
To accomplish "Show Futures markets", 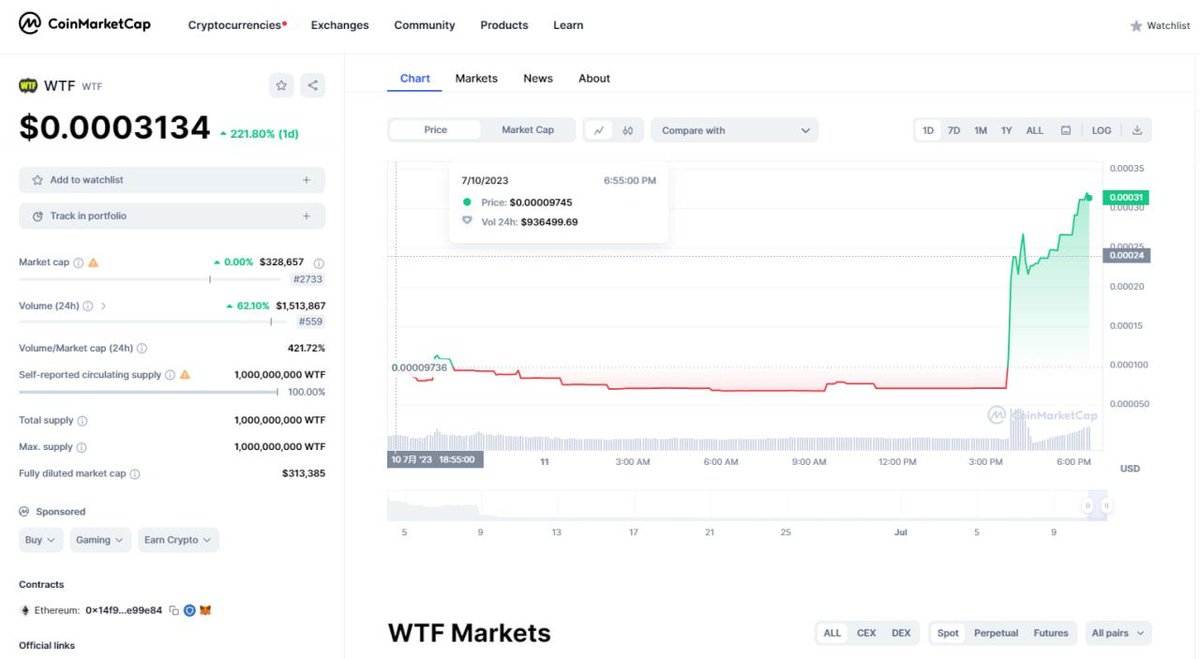I will pos(1051,633).
